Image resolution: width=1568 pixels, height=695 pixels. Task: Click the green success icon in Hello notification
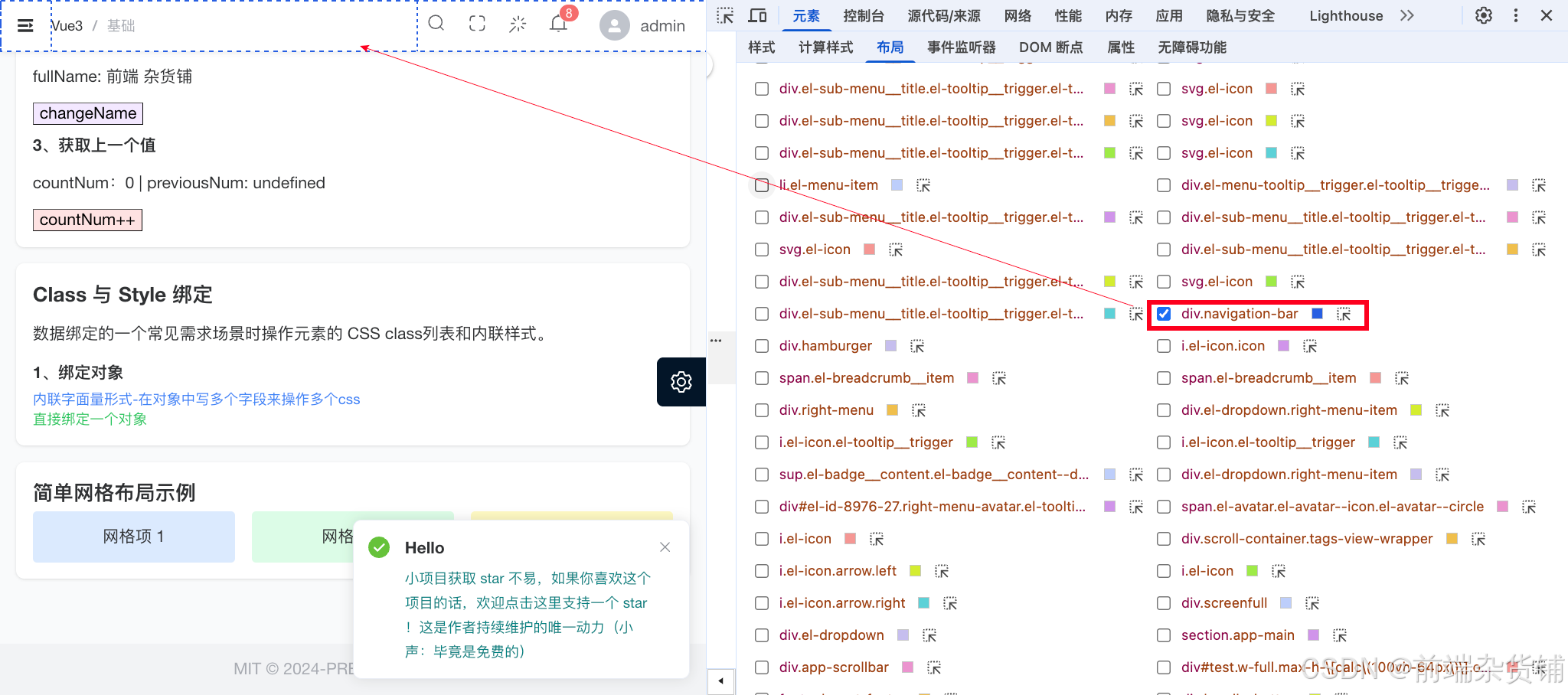(x=379, y=547)
